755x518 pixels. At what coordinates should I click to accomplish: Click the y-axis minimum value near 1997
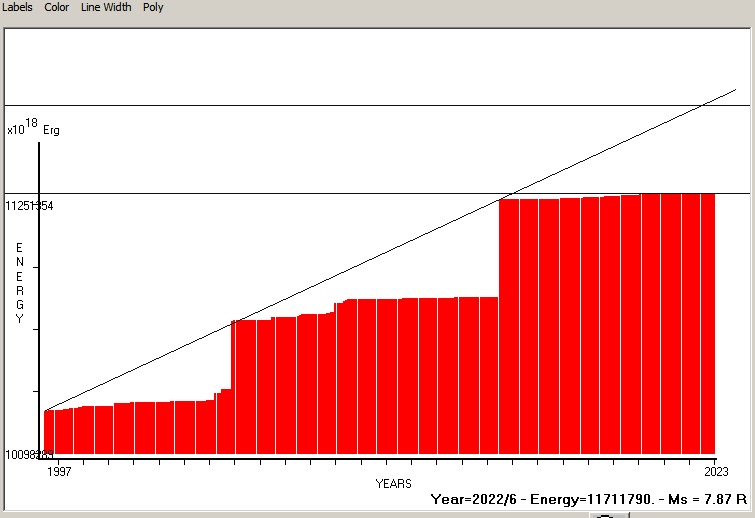(x=28, y=455)
